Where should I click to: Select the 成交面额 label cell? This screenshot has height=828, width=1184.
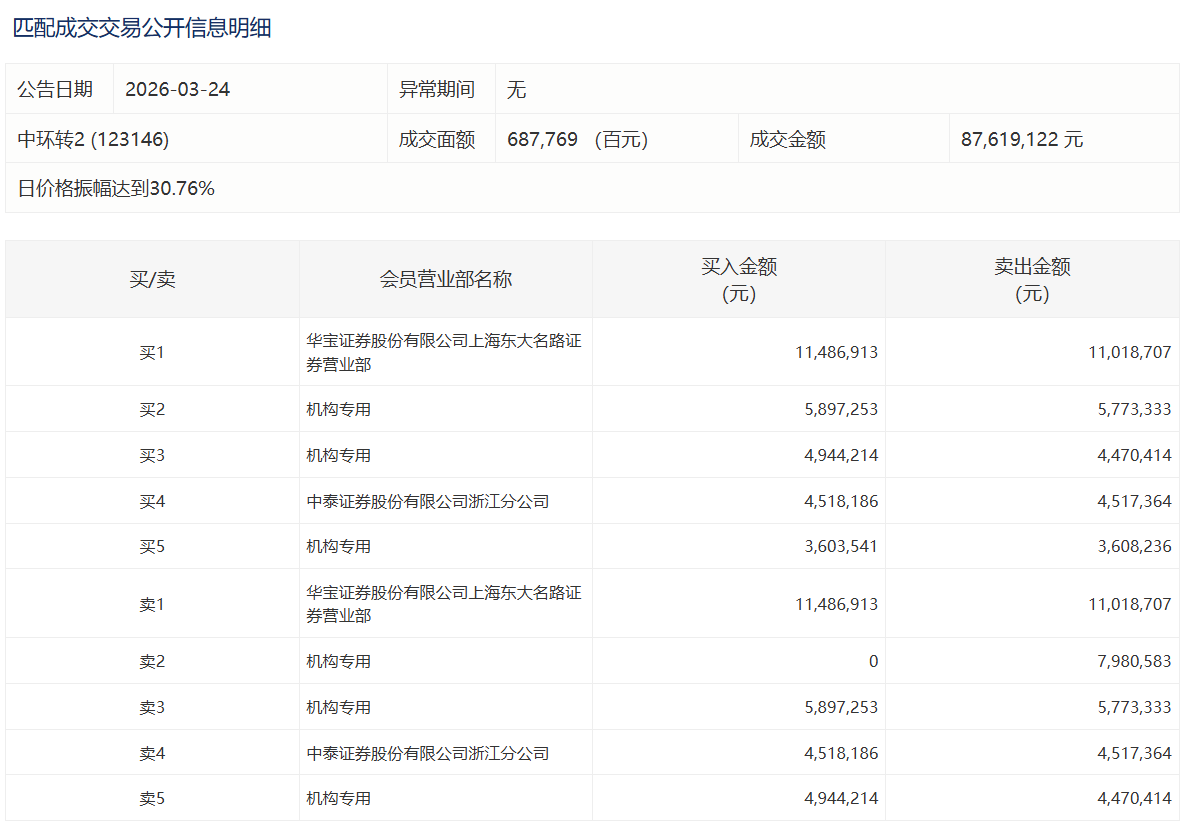(x=437, y=139)
